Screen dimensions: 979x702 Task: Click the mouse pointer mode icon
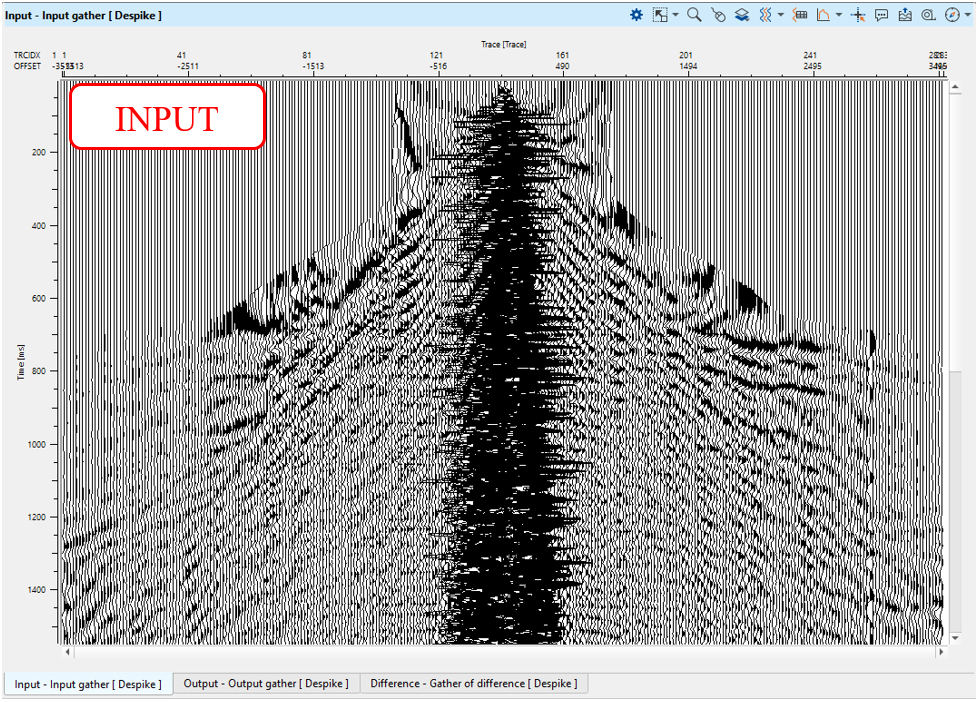[718, 15]
